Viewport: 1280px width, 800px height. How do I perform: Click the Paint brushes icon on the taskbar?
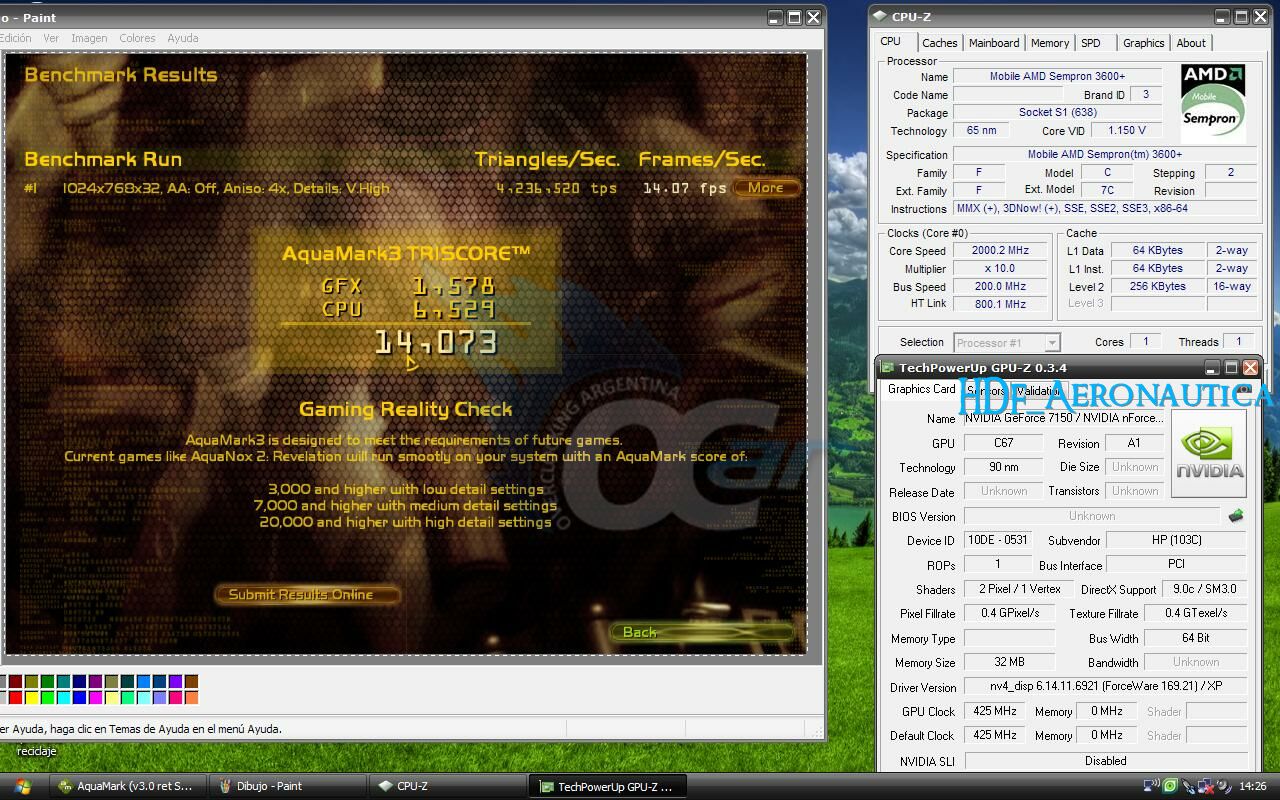click(x=226, y=786)
